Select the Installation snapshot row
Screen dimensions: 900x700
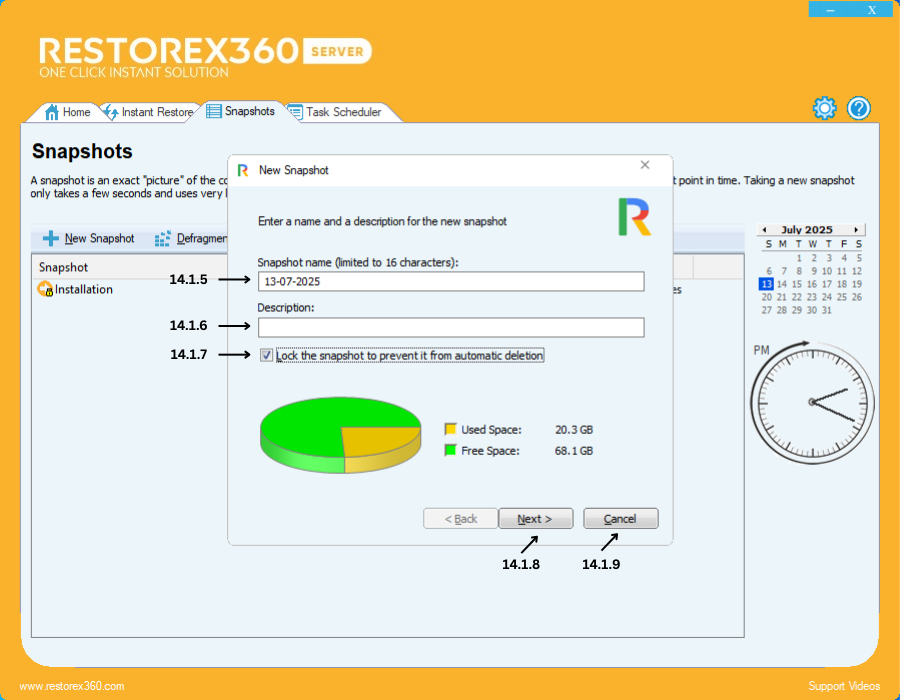pos(129,289)
